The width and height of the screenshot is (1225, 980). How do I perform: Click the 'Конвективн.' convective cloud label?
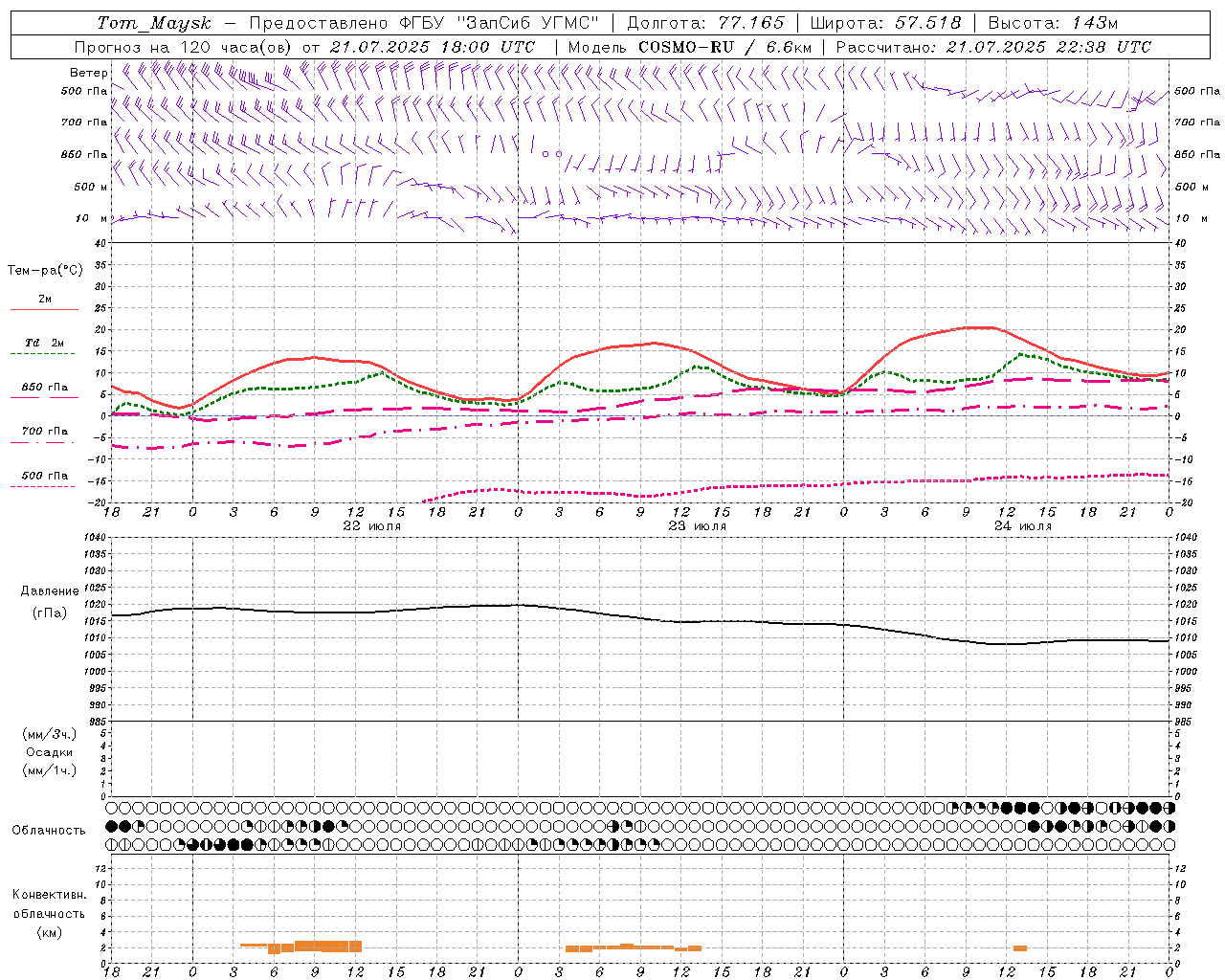tap(50, 895)
